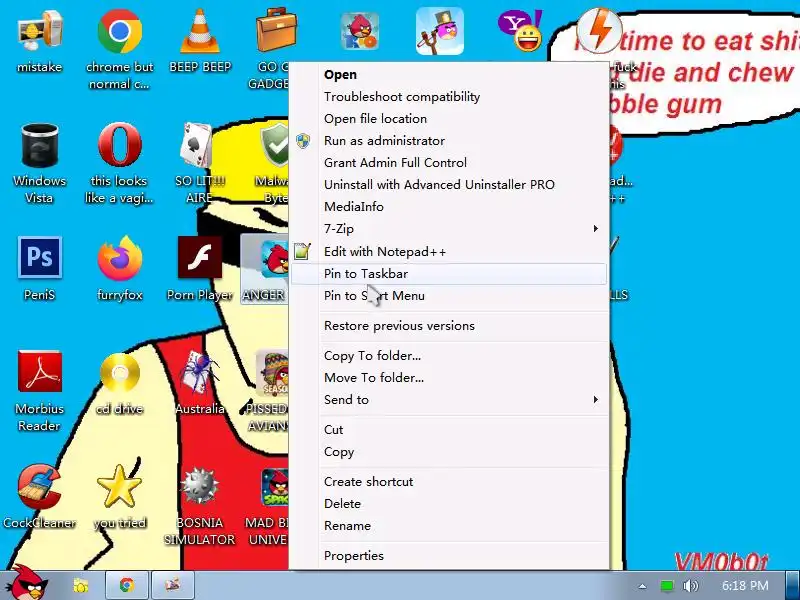The height and width of the screenshot is (600, 800).
Task: Choose 'Pin to Start Menu'
Action: pos(449,295)
